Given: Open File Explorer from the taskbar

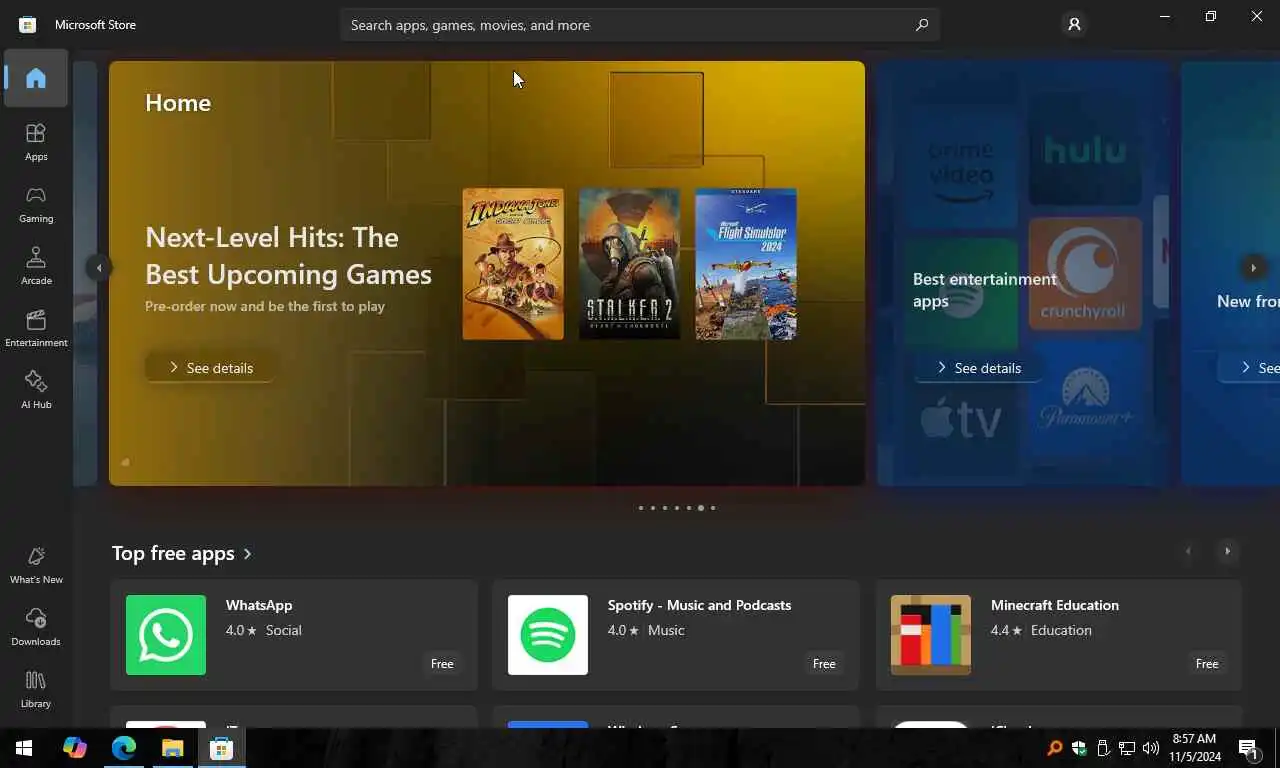Looking at the screenshot, I should (173, 748).
